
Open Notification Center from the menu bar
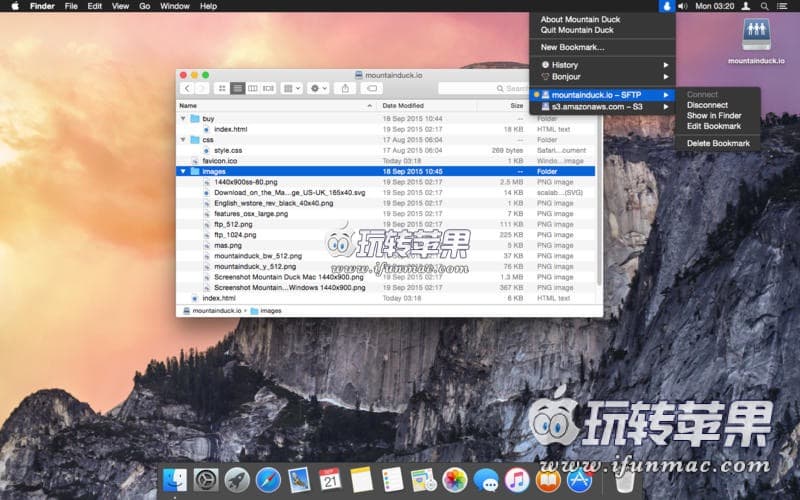pyautogui.click(x=782, y=6)
